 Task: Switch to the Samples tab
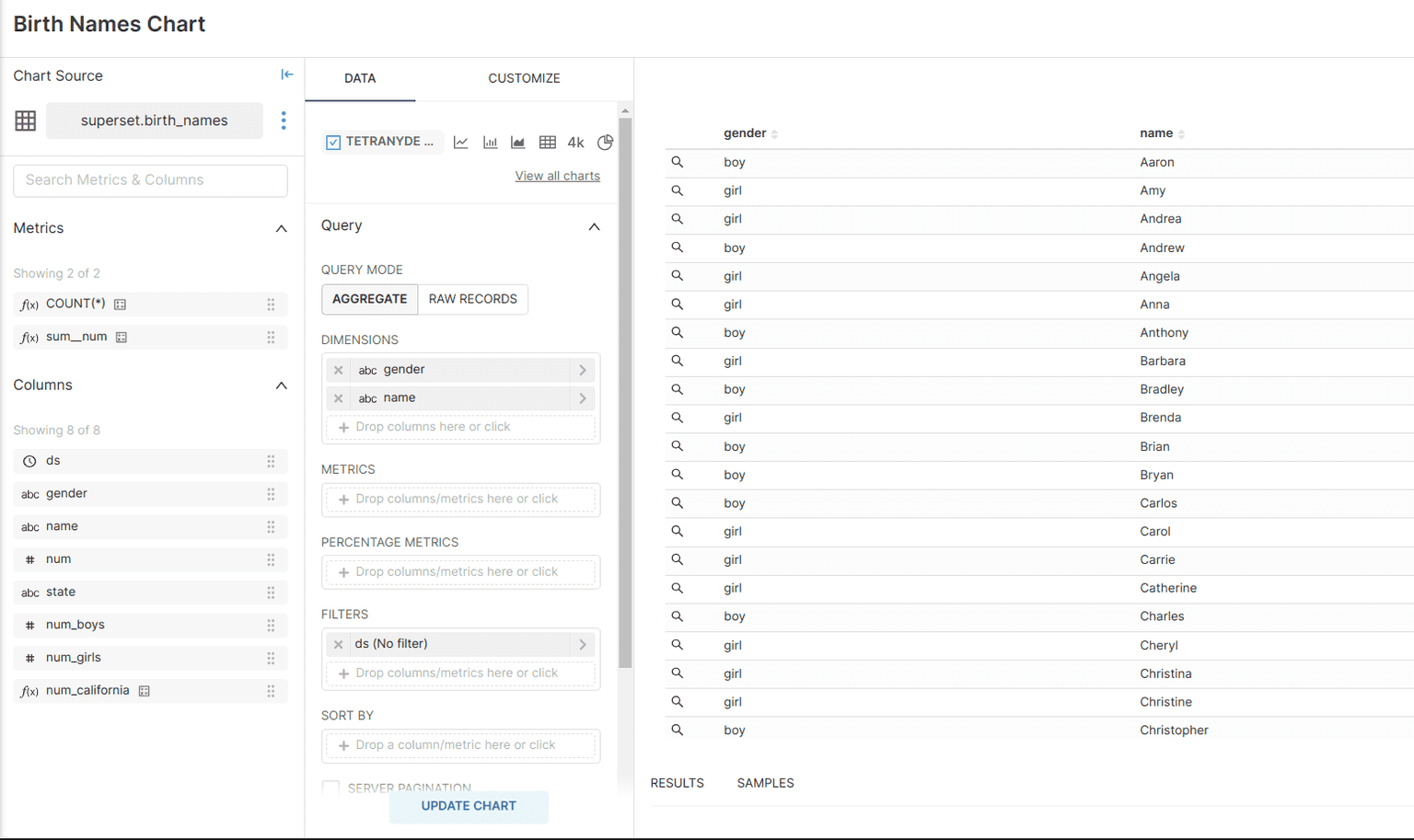(765, 783)
